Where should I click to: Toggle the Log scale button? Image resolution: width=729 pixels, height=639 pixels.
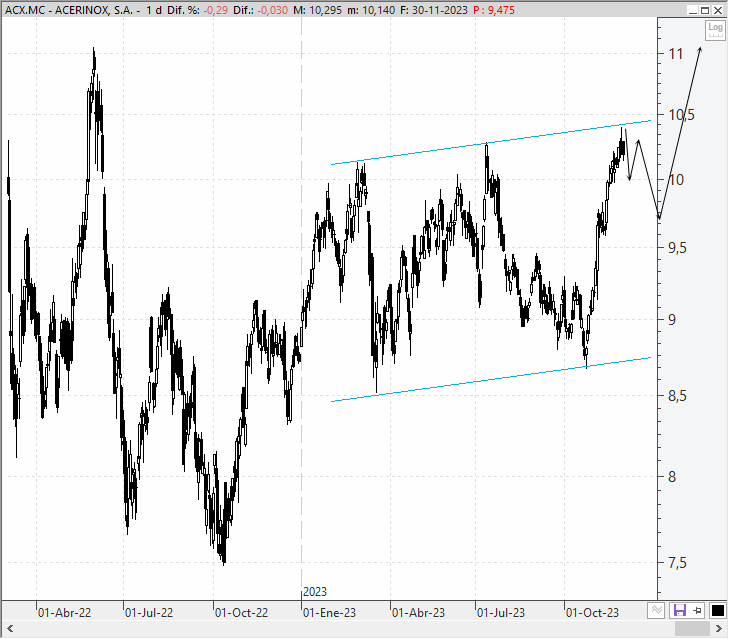click(715, 30)
